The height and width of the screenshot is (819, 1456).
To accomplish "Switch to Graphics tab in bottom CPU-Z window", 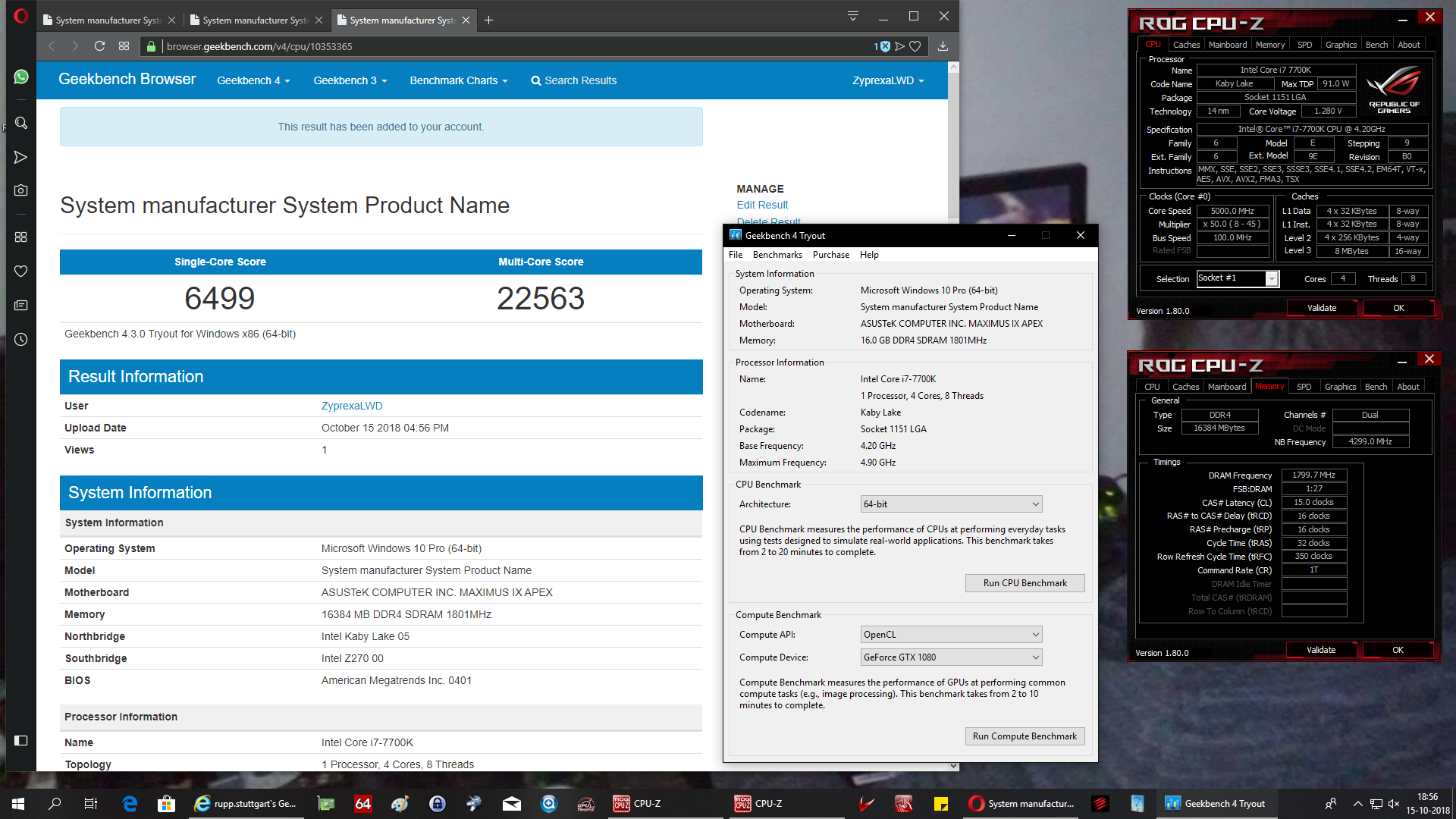I will point(1340,387).
